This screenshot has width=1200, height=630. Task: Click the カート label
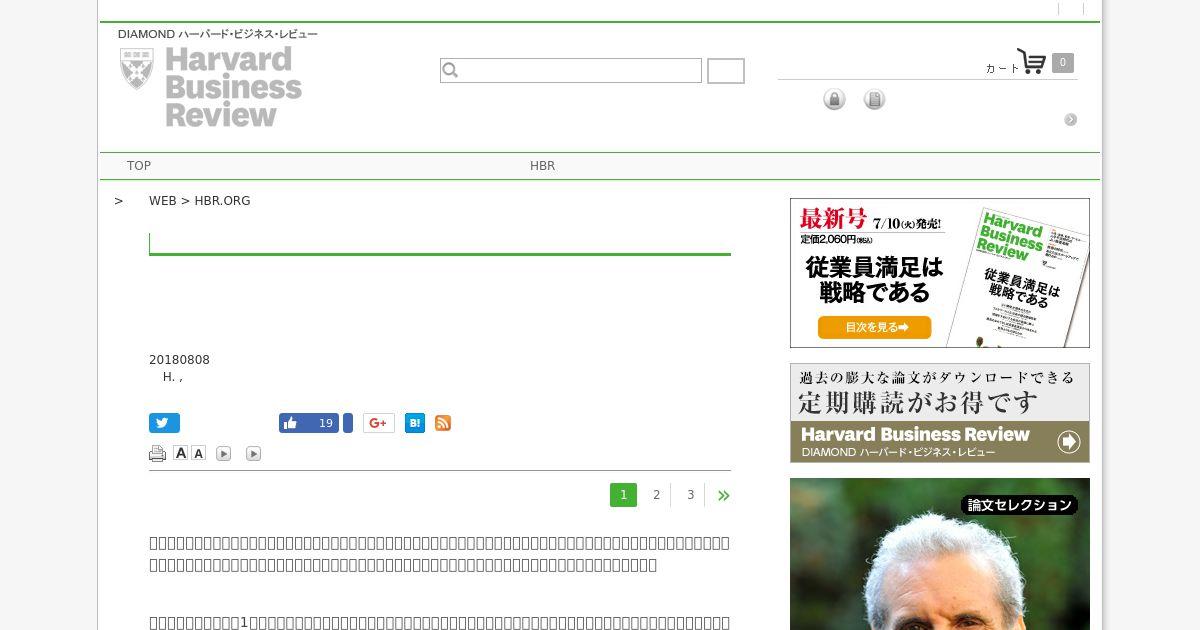[x=1002, y=68]
